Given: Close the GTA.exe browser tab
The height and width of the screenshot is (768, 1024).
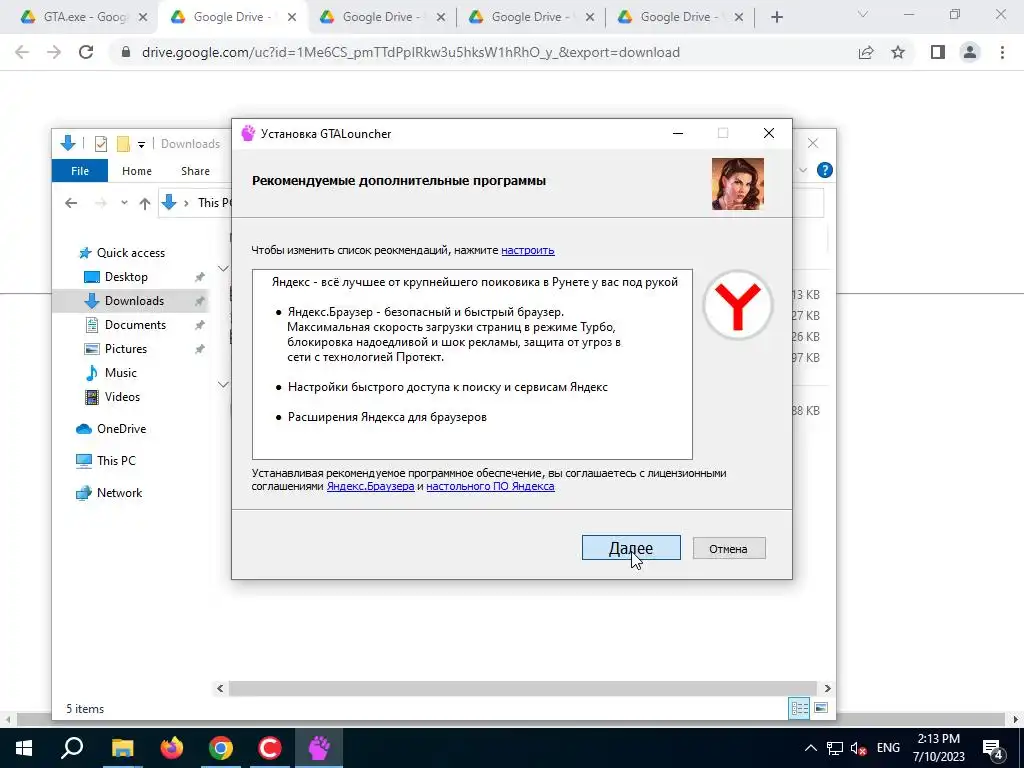Looking at the screenshot, I should [144, 18].
